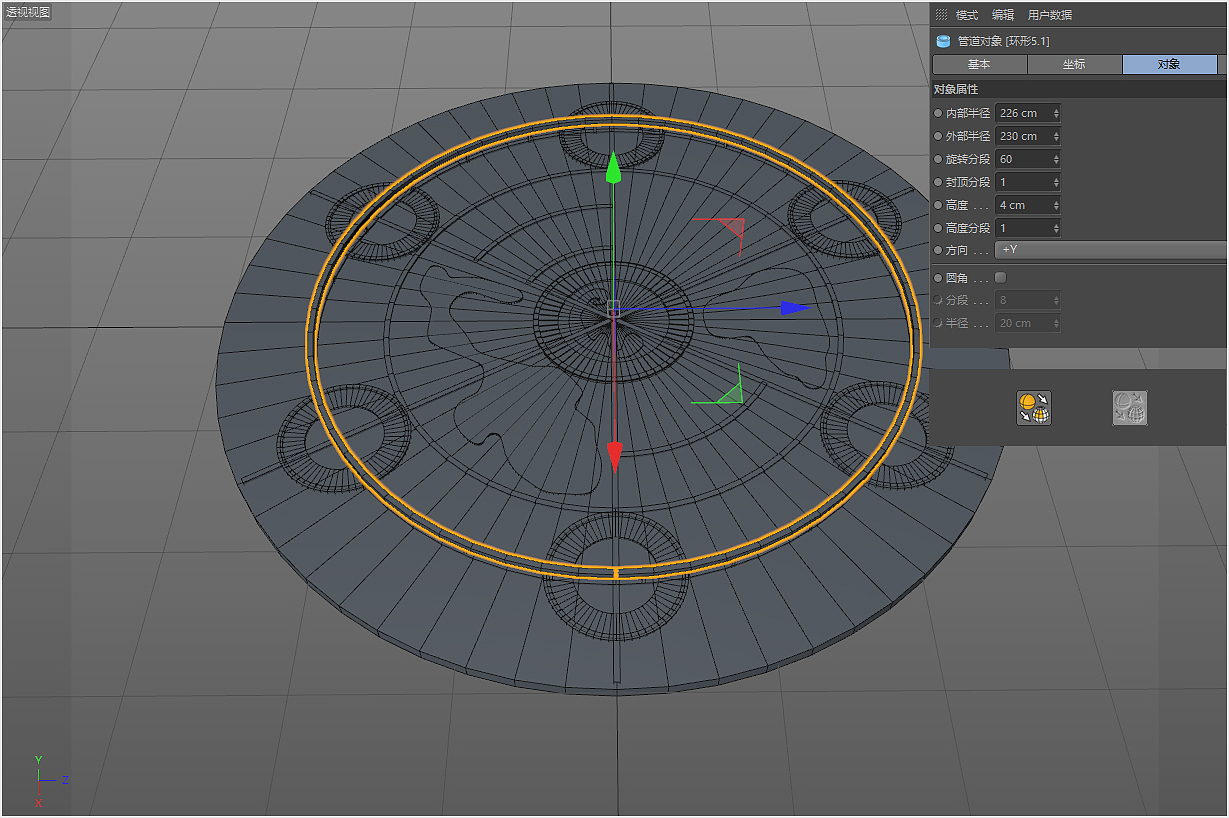
Task: Toggle the 外部半径 keyframe dot
Action: coord(938,136)
